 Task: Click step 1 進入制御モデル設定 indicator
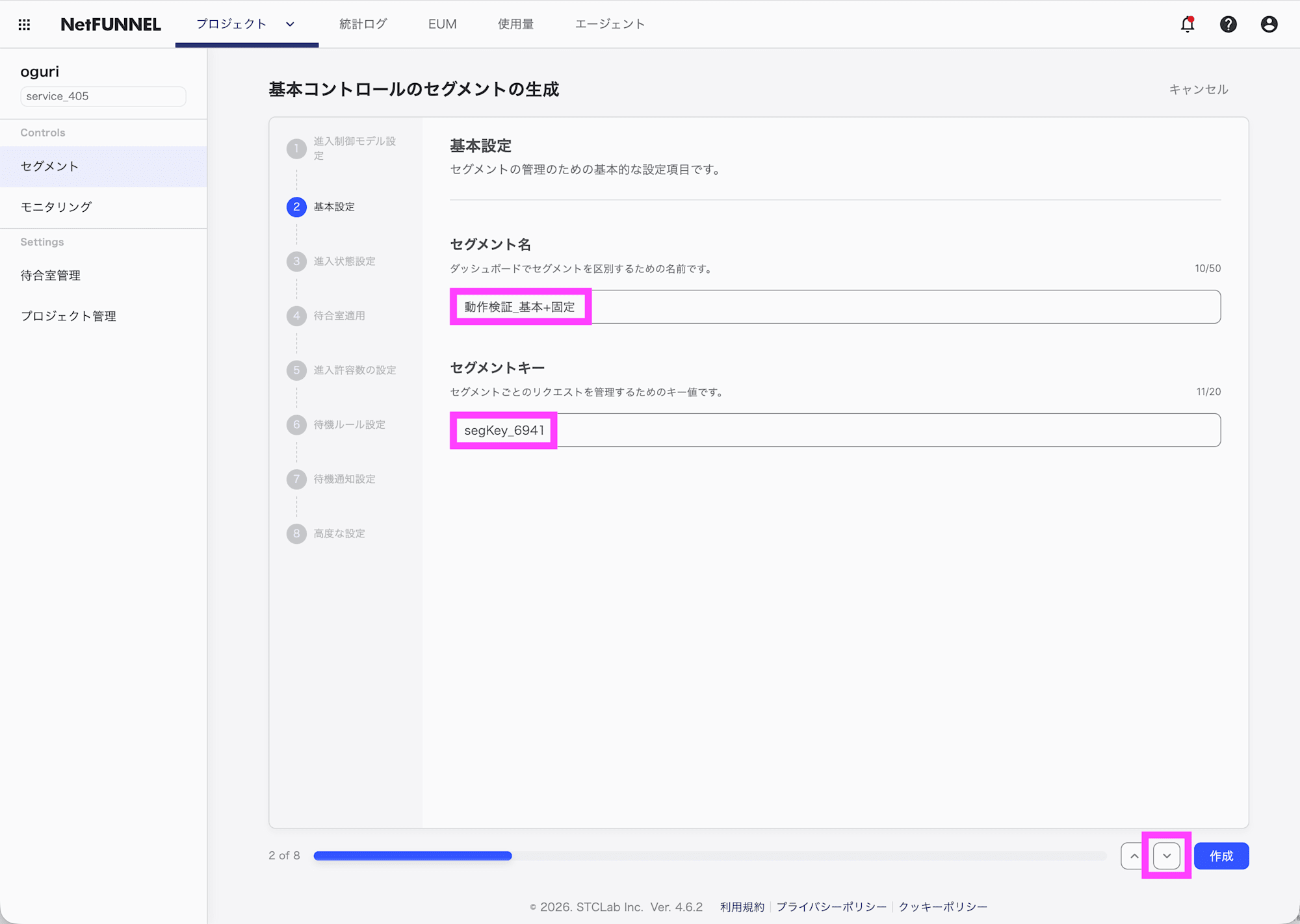(x=296, y=148)
